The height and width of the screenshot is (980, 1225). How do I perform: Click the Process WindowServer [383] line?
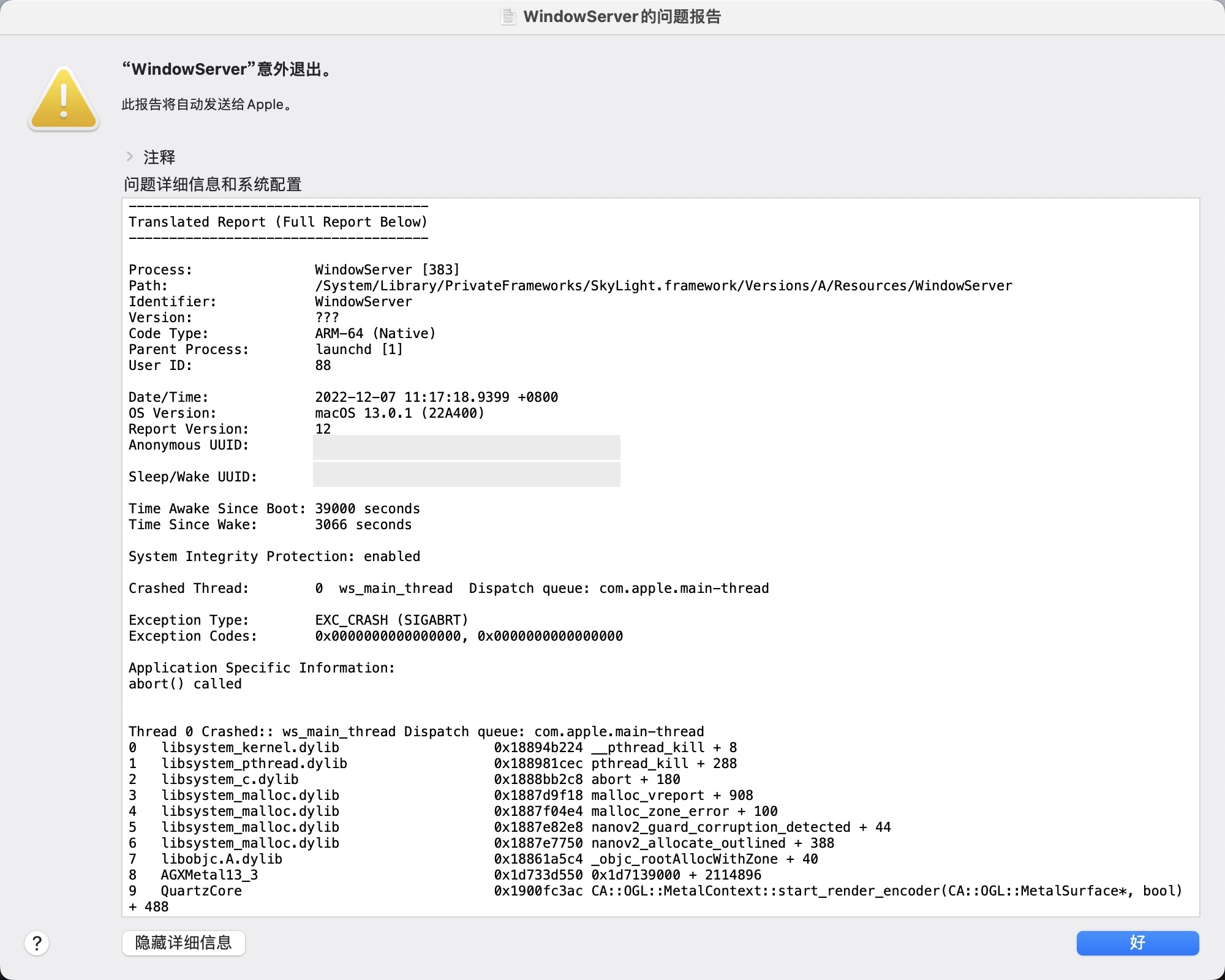[386, 269]
